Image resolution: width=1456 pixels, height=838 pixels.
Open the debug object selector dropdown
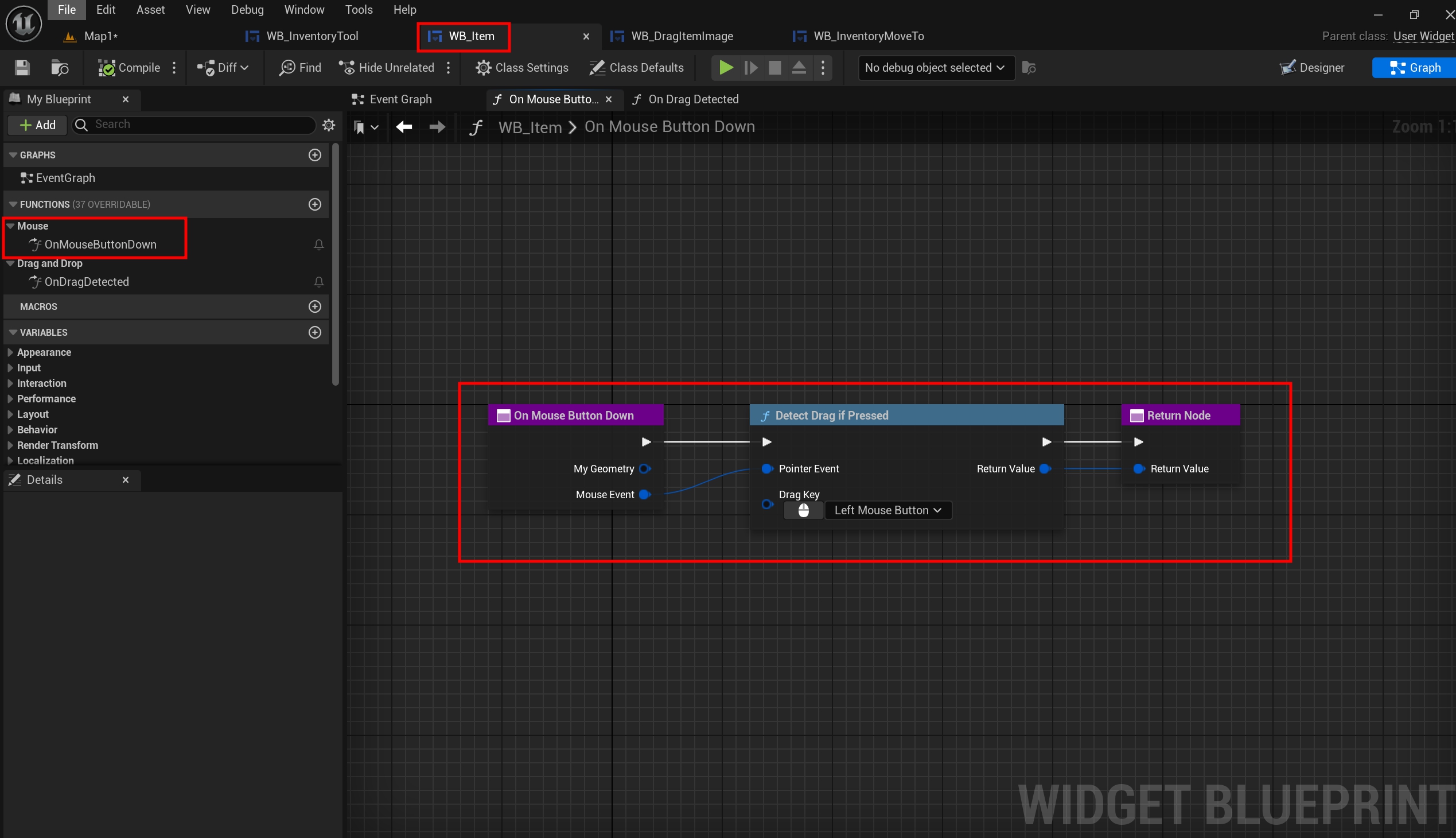coord(935,68)
